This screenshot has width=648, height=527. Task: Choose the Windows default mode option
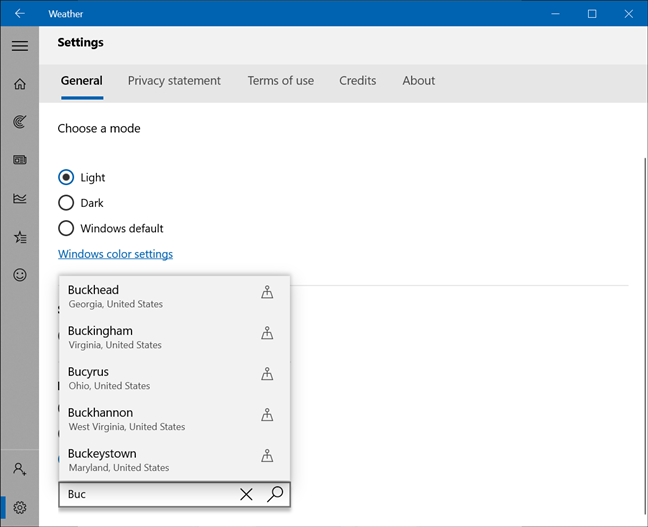tap(66, 228)
